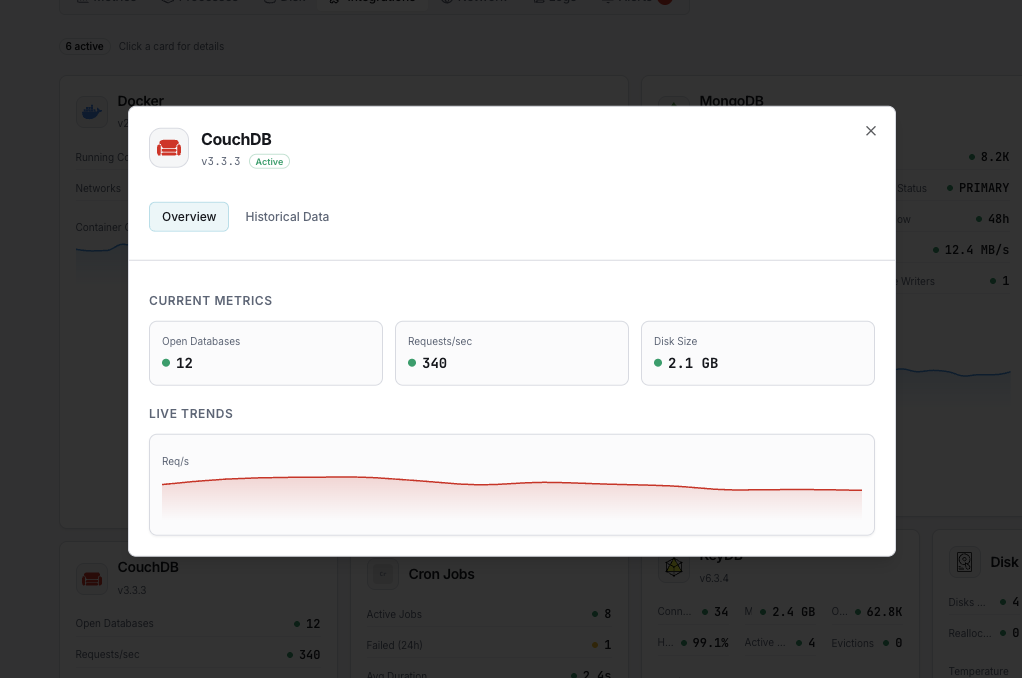The width and height of the screenshot is (1022, 678).
Task: Select the Docker whale icon
Action: 92,111
